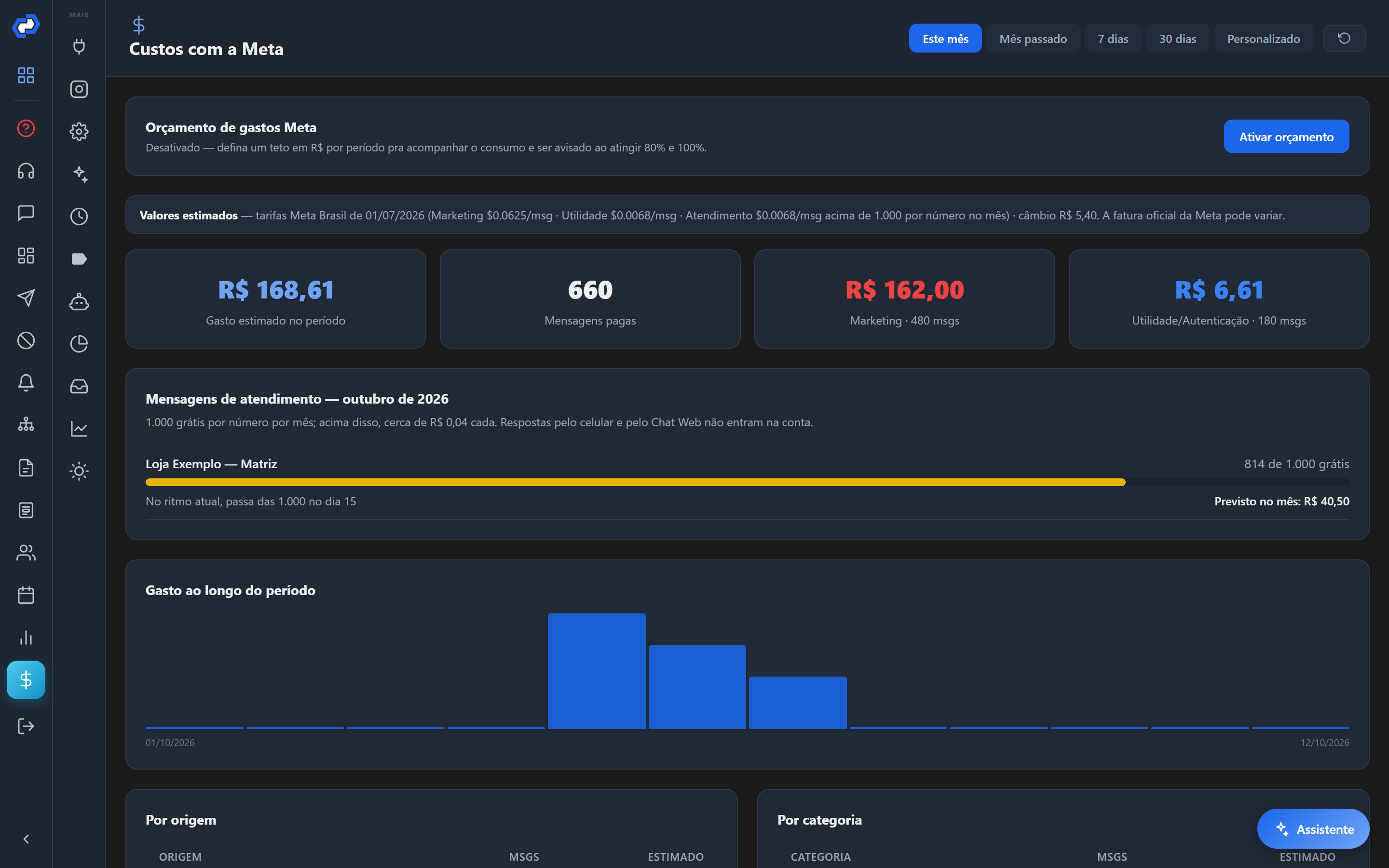Click the paper plane send icon
Screen dimensions: 1389x868
pyautogui.click(x=26, y=298)
